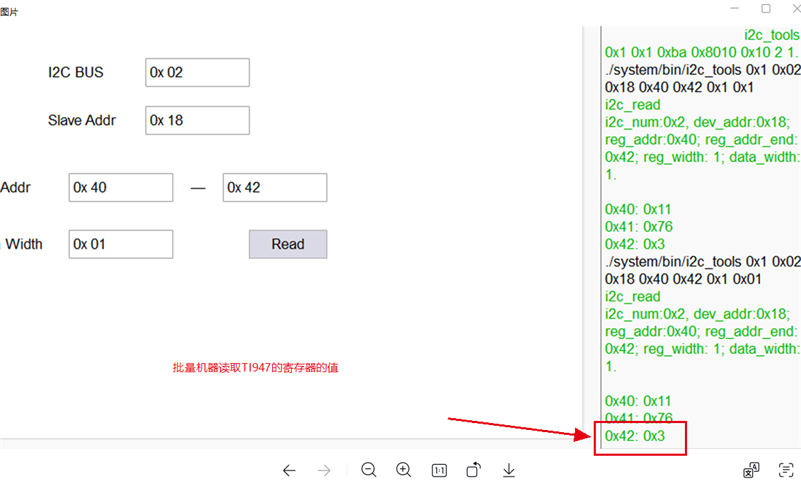Click the I2C BUS label

pyautogui.click(x=76, y=73)
